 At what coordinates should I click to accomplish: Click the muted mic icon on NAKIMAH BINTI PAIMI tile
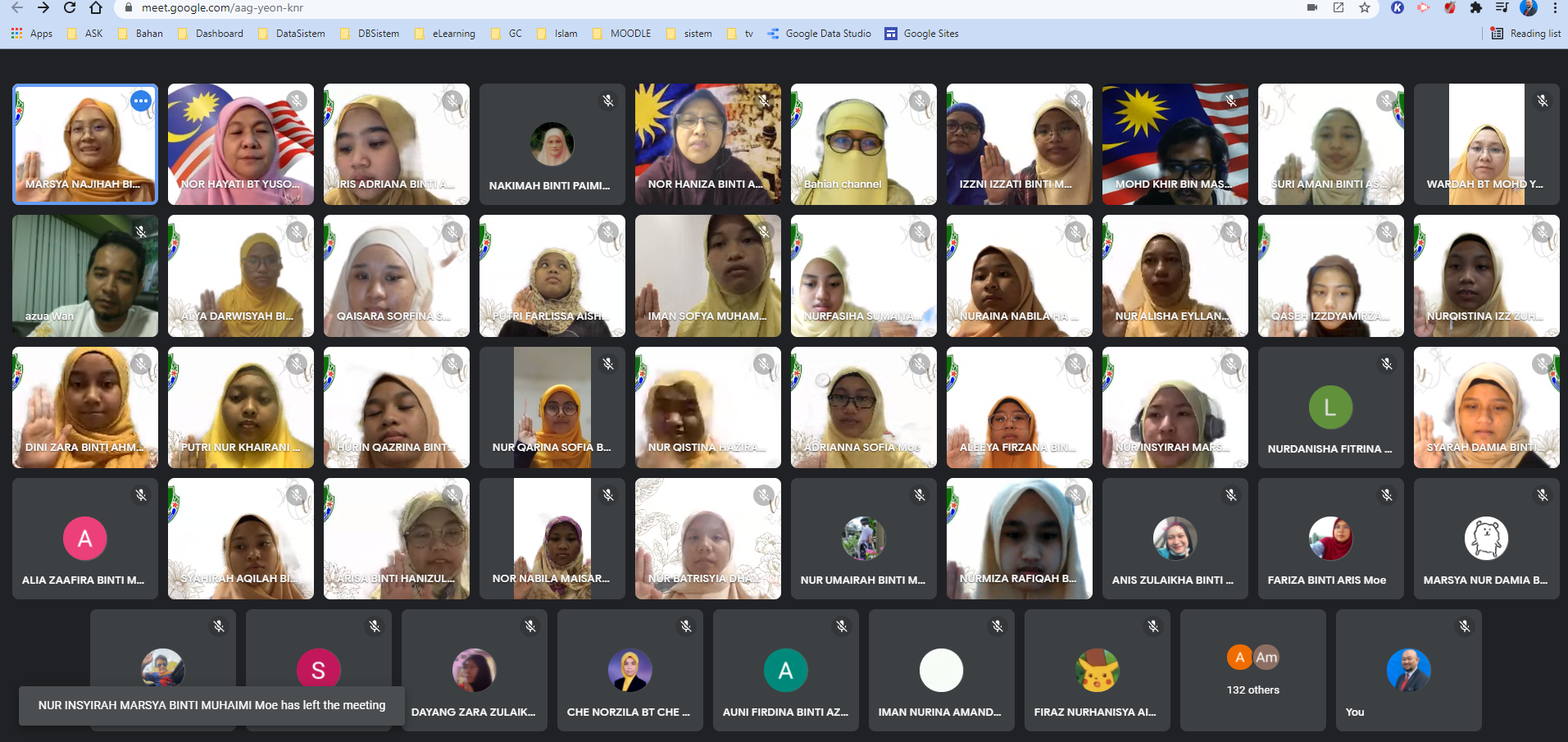[x=608, y=101]
